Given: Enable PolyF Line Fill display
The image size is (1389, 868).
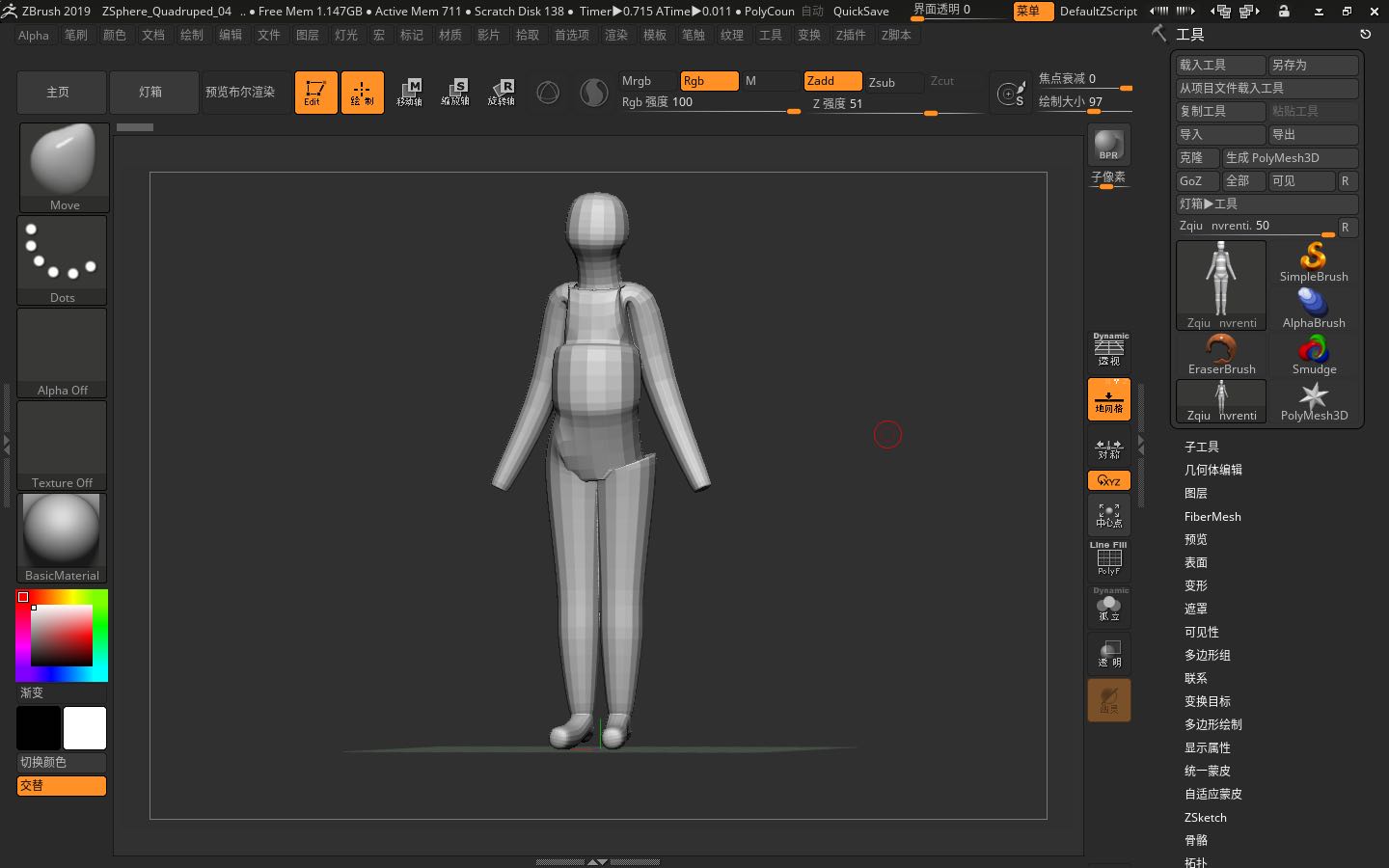Looking at the screenshot, I should point(1108,559).
